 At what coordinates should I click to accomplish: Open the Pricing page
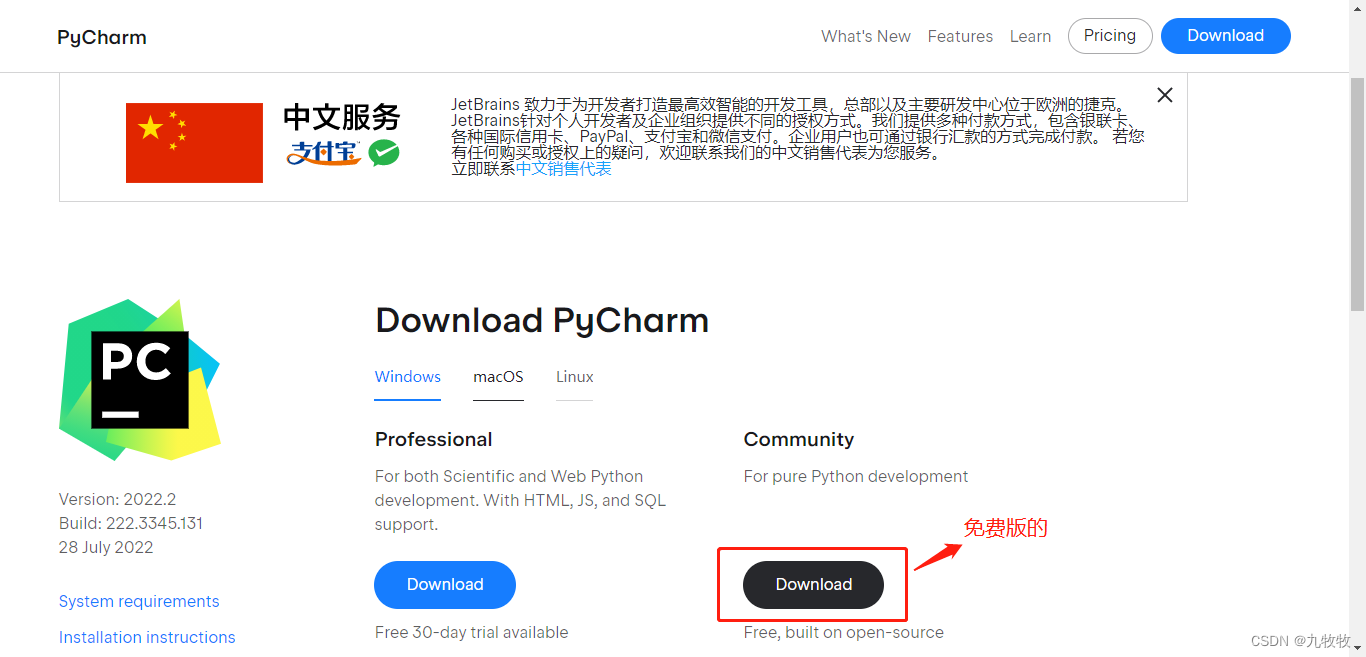click(1110, 35)
